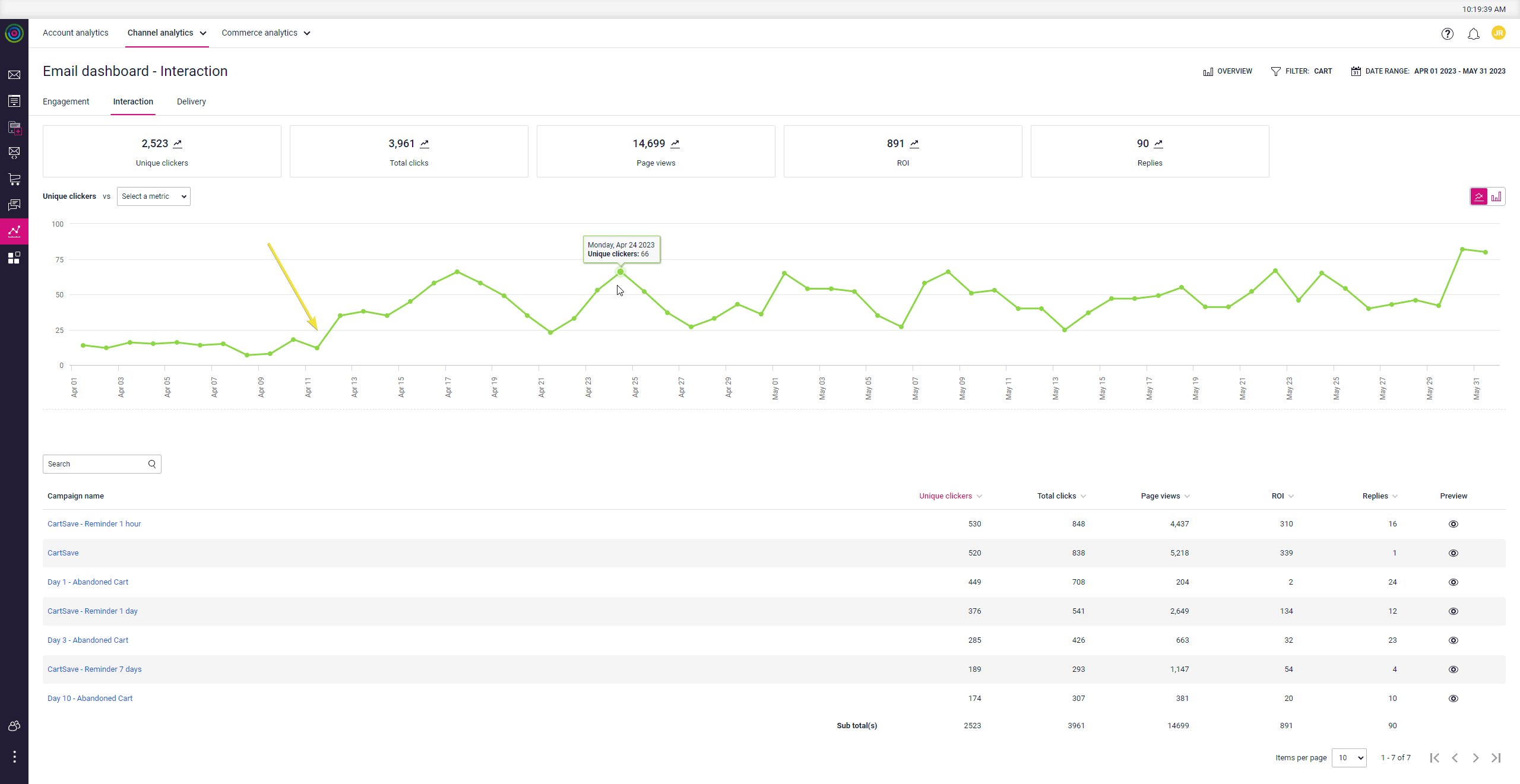Open the cart icon in left sidebar
This screenshot has height=784, width=1520.
point(14,179)
